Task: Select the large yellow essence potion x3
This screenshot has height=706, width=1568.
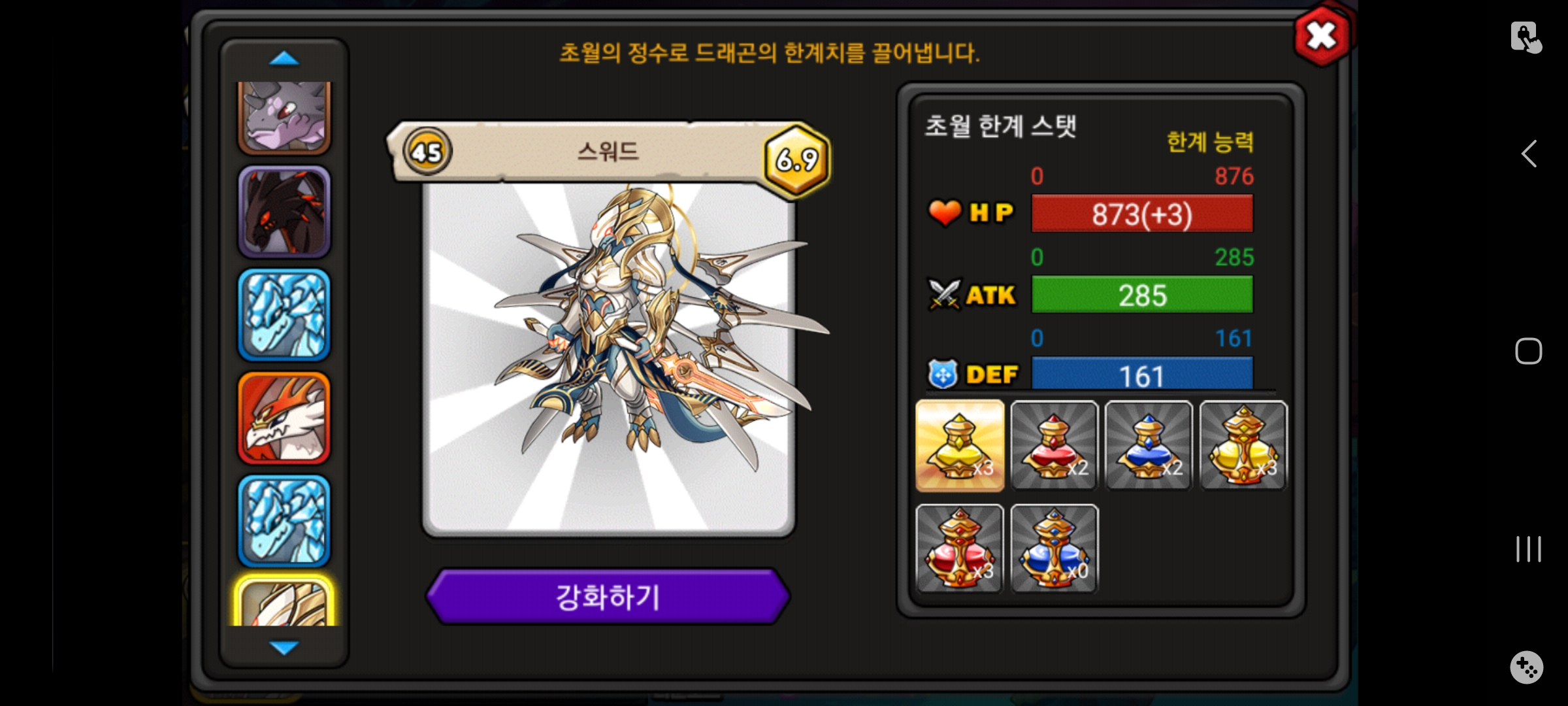Action: (x=1243, y=446)
